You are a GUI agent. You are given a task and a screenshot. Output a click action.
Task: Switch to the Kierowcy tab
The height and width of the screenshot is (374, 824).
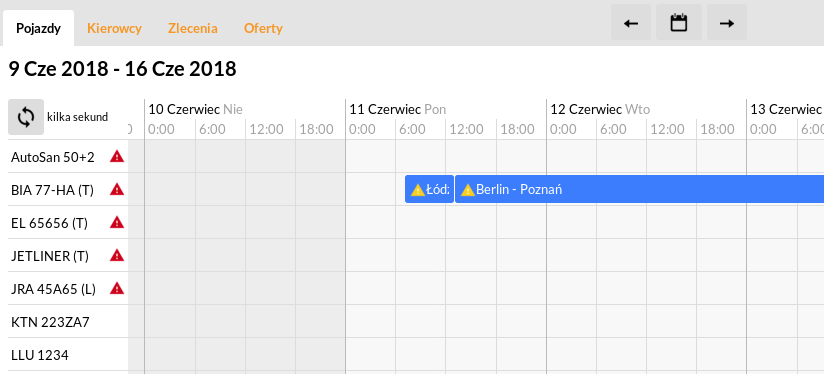[x=114, y=28]
